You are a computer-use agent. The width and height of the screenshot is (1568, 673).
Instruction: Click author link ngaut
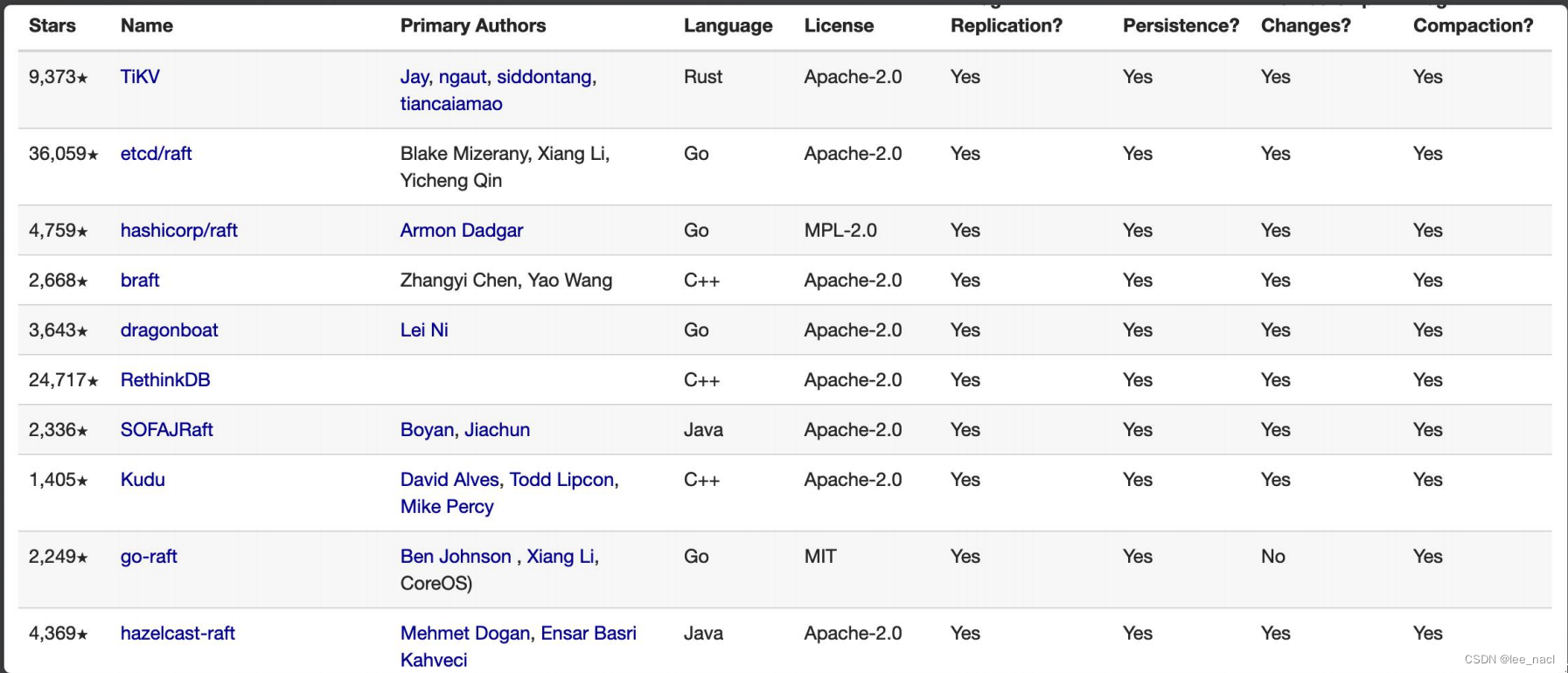463,77
